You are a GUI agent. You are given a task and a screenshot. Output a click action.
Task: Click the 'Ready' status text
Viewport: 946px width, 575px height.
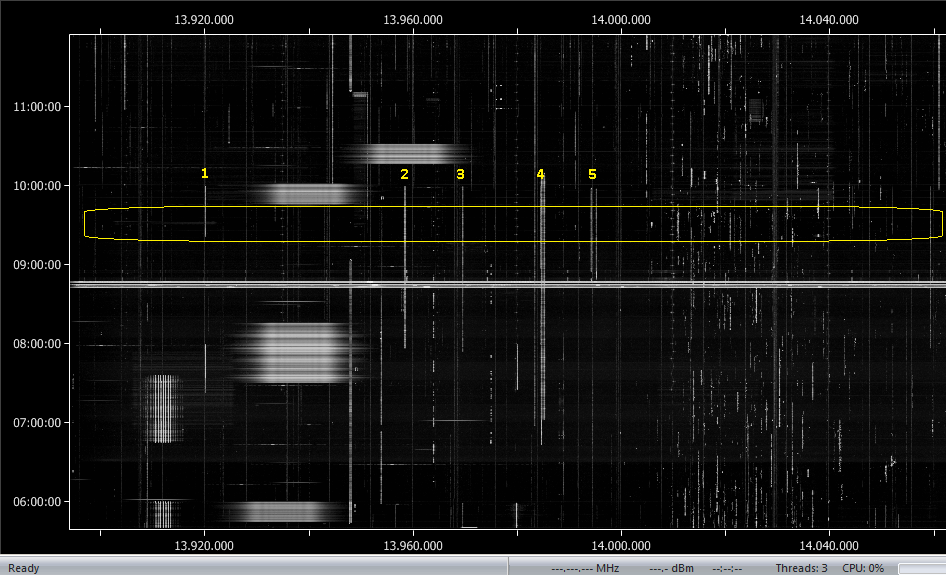click(x=24, y=568)
